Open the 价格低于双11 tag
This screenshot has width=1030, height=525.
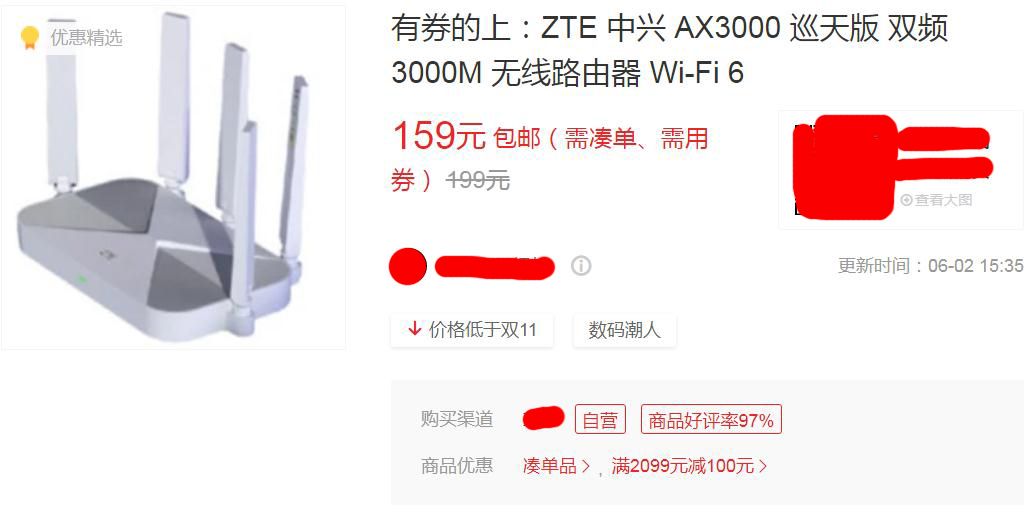coord(472,330)
